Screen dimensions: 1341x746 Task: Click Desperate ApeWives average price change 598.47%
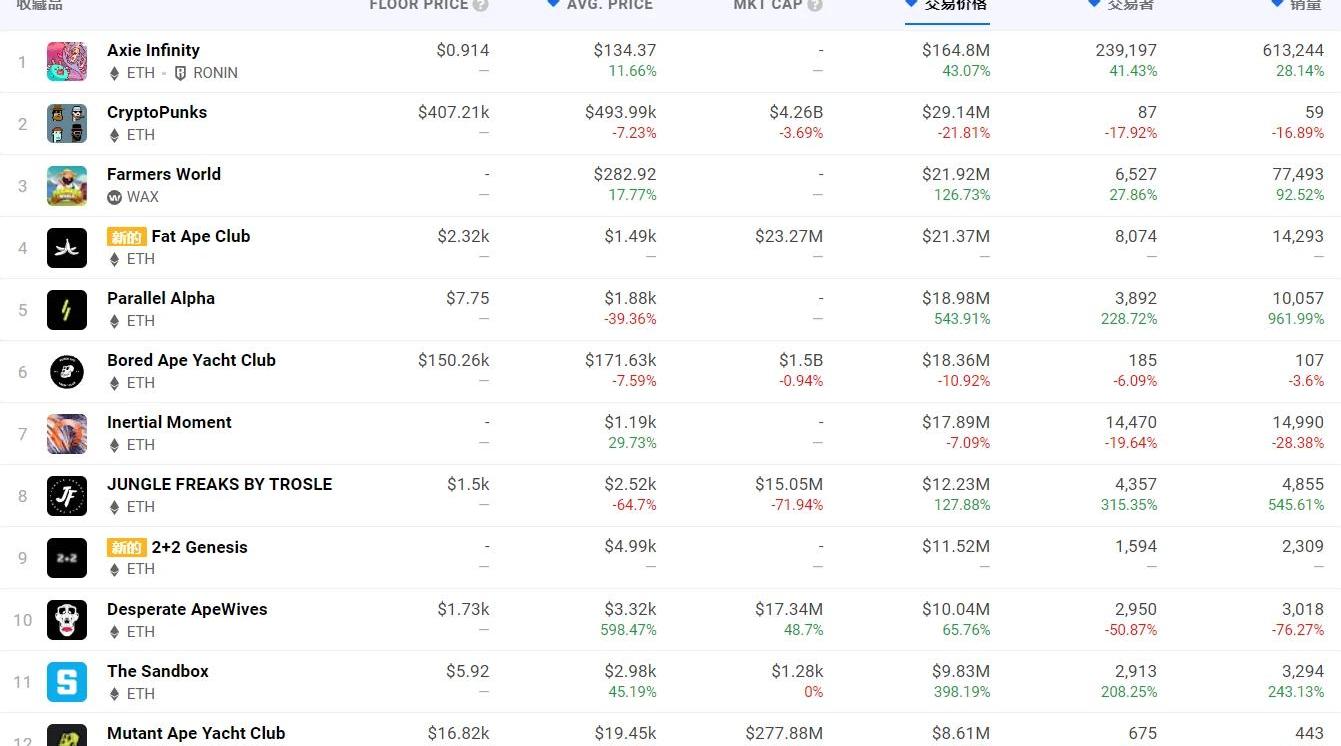coord(628,630)
